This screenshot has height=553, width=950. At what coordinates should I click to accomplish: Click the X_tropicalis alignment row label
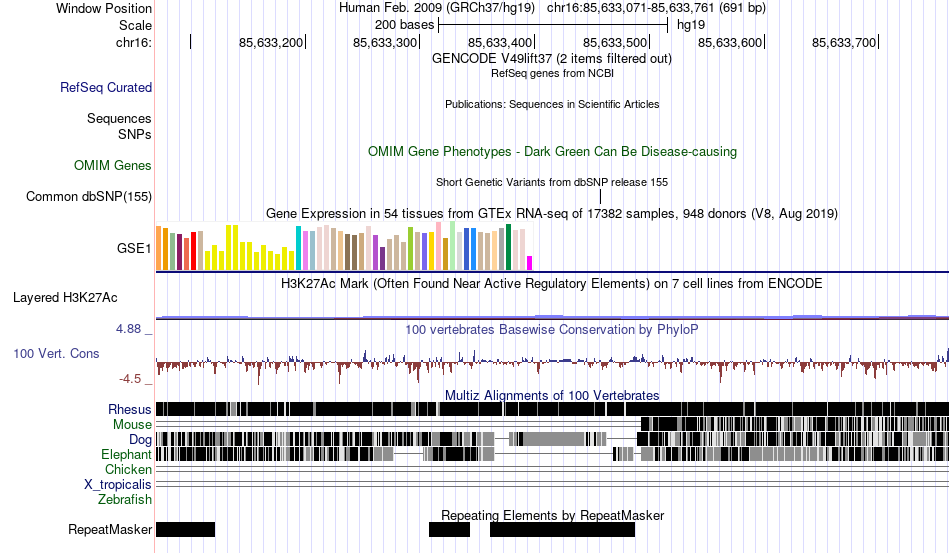[118, 485]
